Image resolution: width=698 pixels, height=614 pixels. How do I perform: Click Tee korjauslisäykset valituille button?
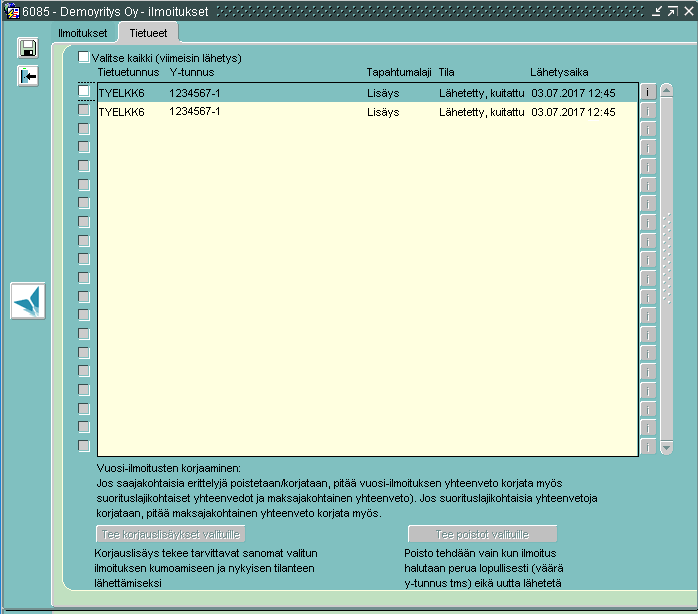tap(170, 534)
